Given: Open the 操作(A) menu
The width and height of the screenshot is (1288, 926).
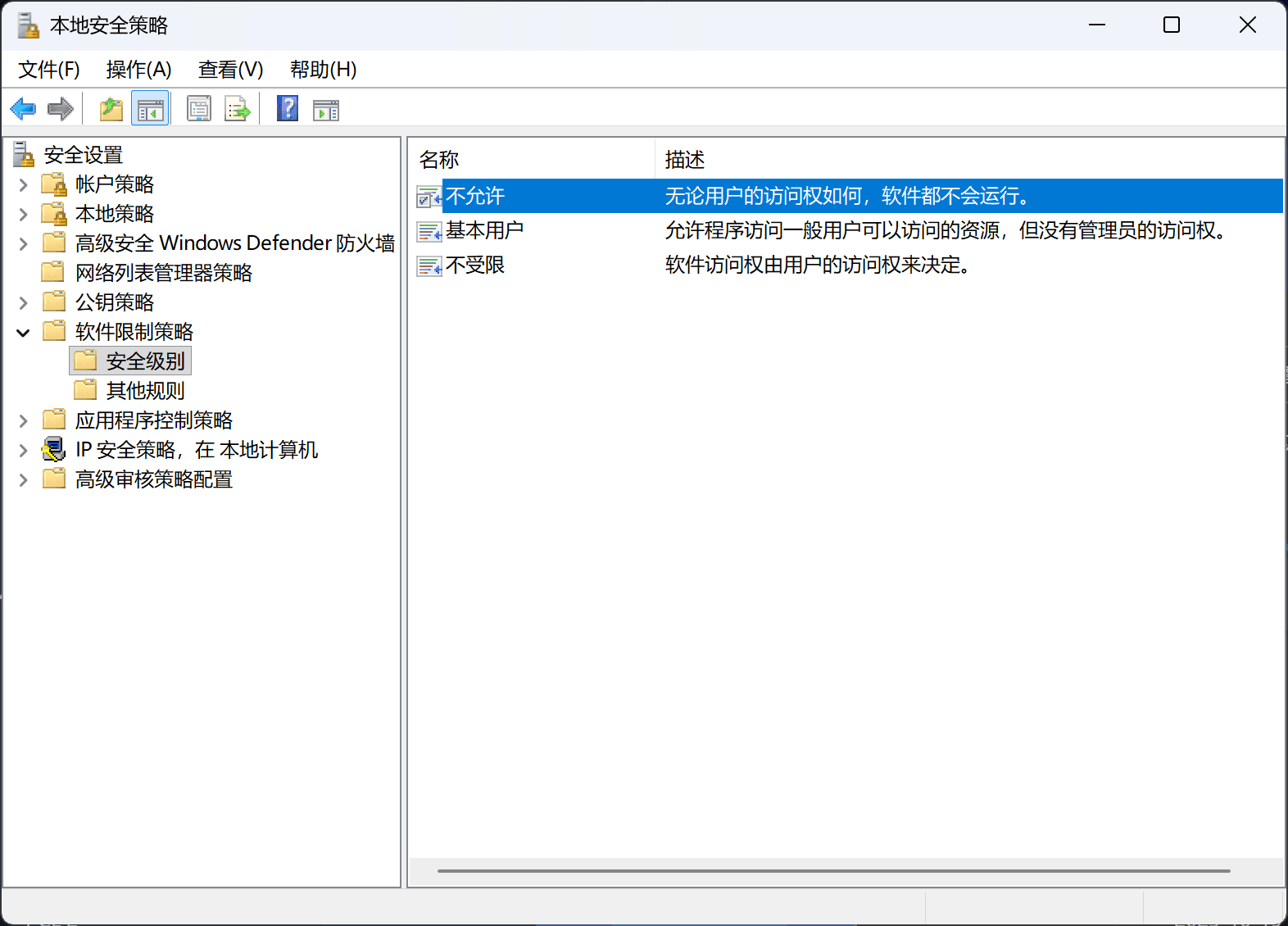Looking at the screenshot, I should click(x=138, y=70).
